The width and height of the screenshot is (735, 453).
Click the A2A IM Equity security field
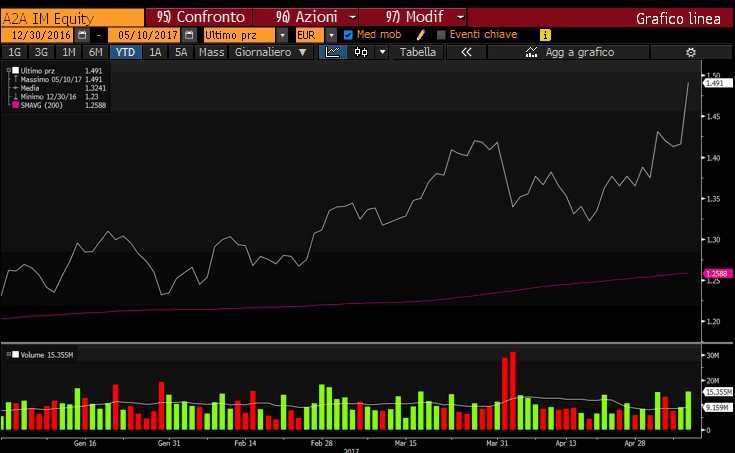coord(72,18)
